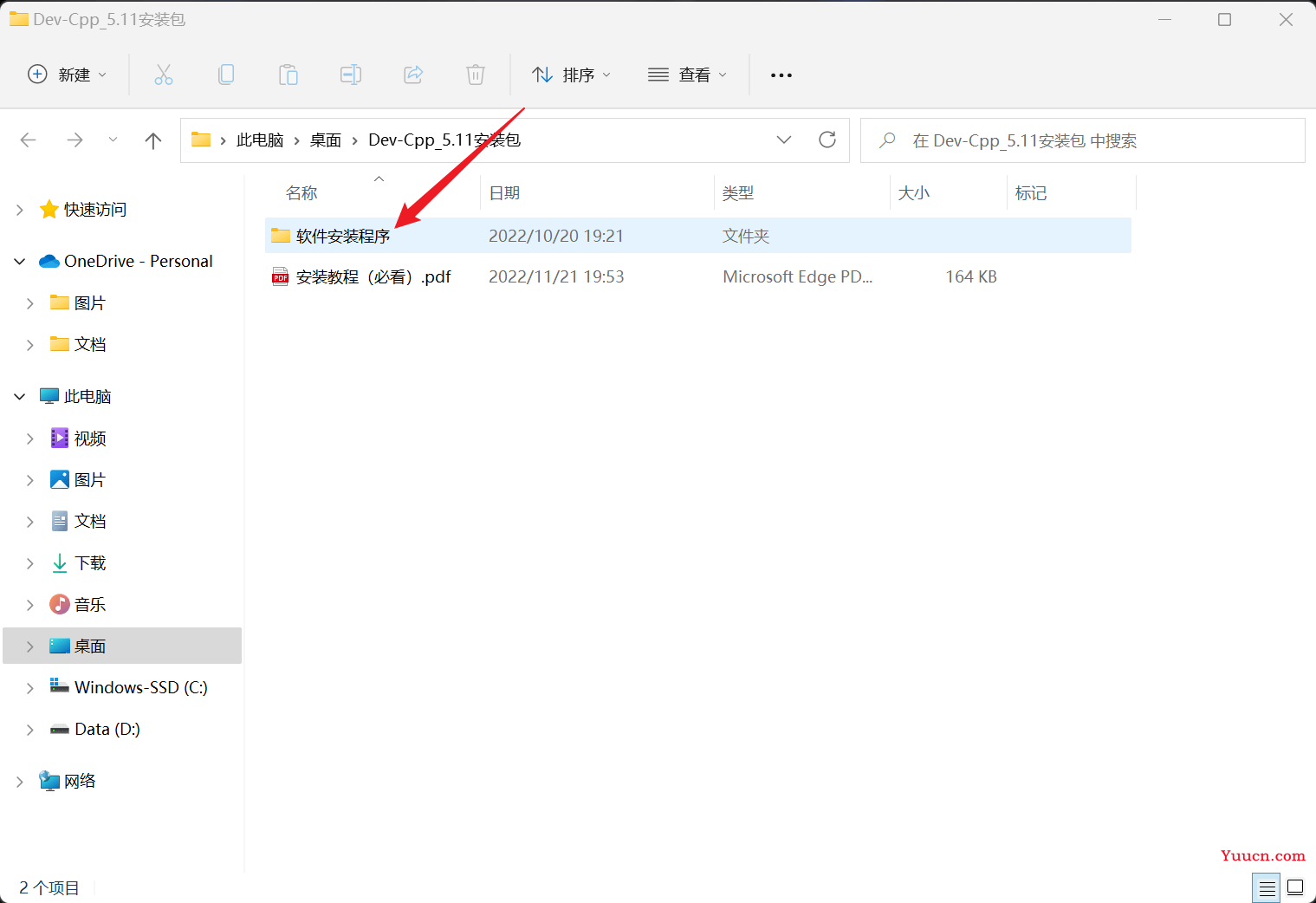This screenshot has width=1316, height=903.
Task: Expand the 网络 tree node
Action: pyautogui.click(x=20, y=782)
